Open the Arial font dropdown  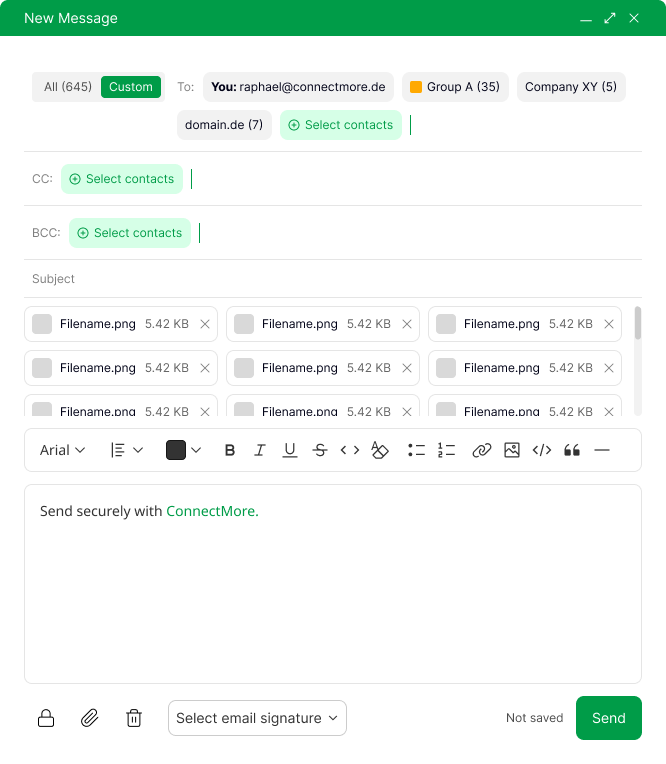click(x=62, y=450)
